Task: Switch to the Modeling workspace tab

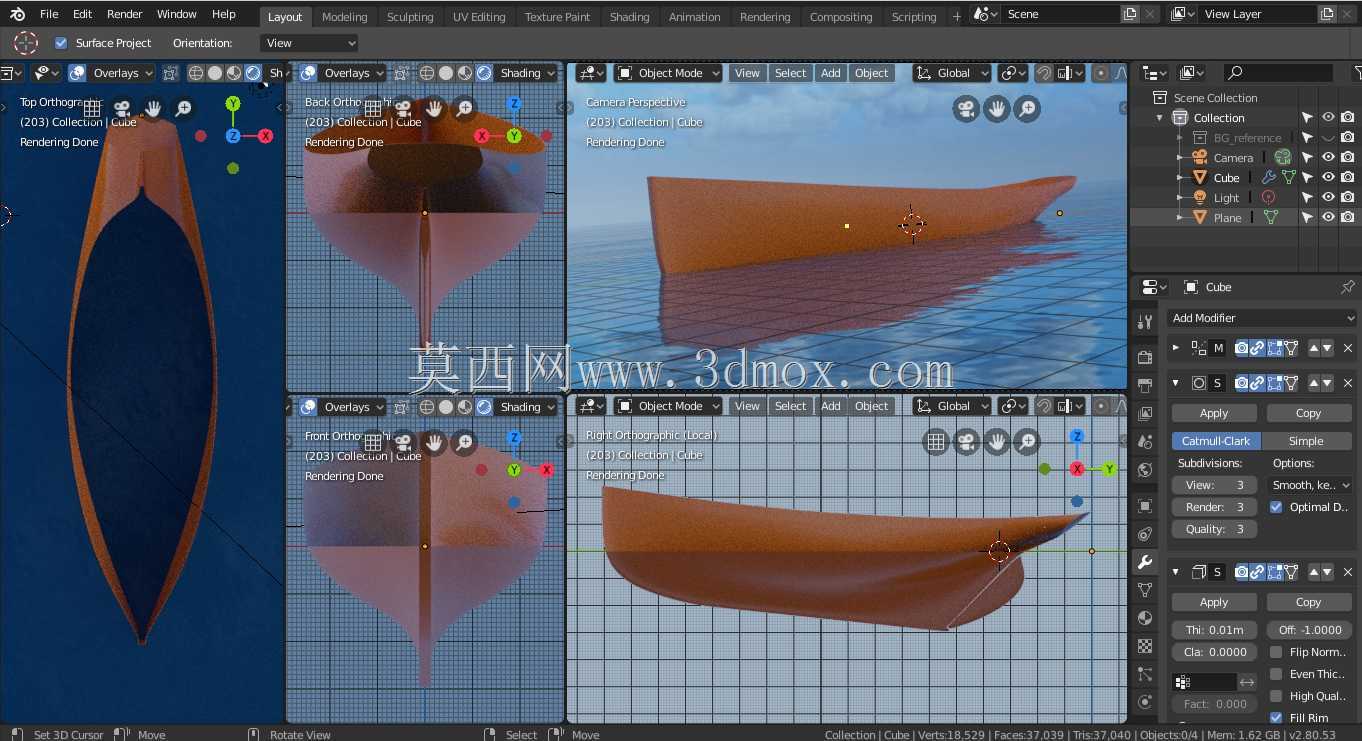Action: coord(345,17)
